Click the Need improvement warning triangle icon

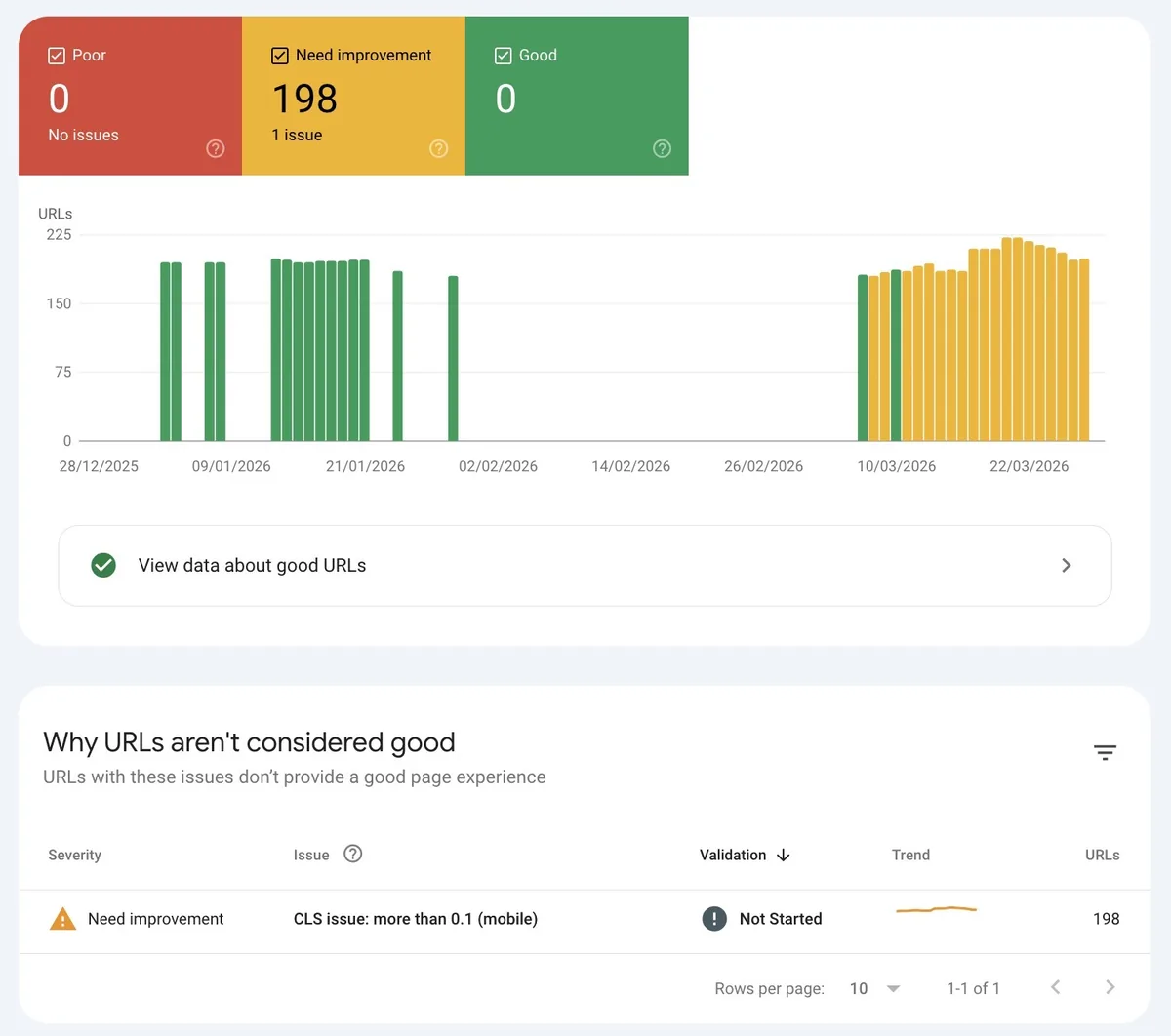coord(62,918)
